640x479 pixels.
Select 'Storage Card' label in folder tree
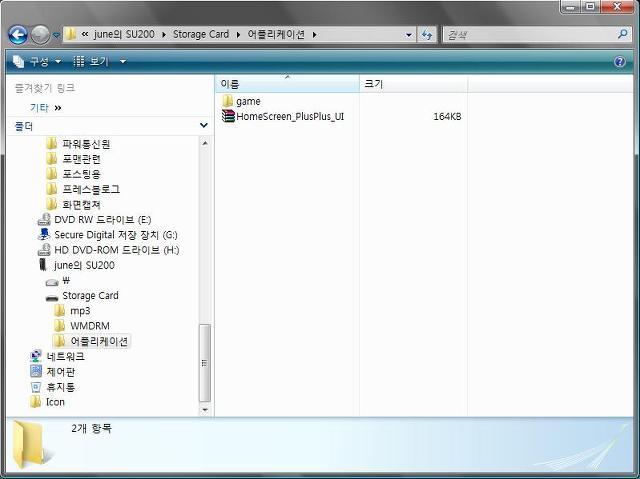coord(90,295)
